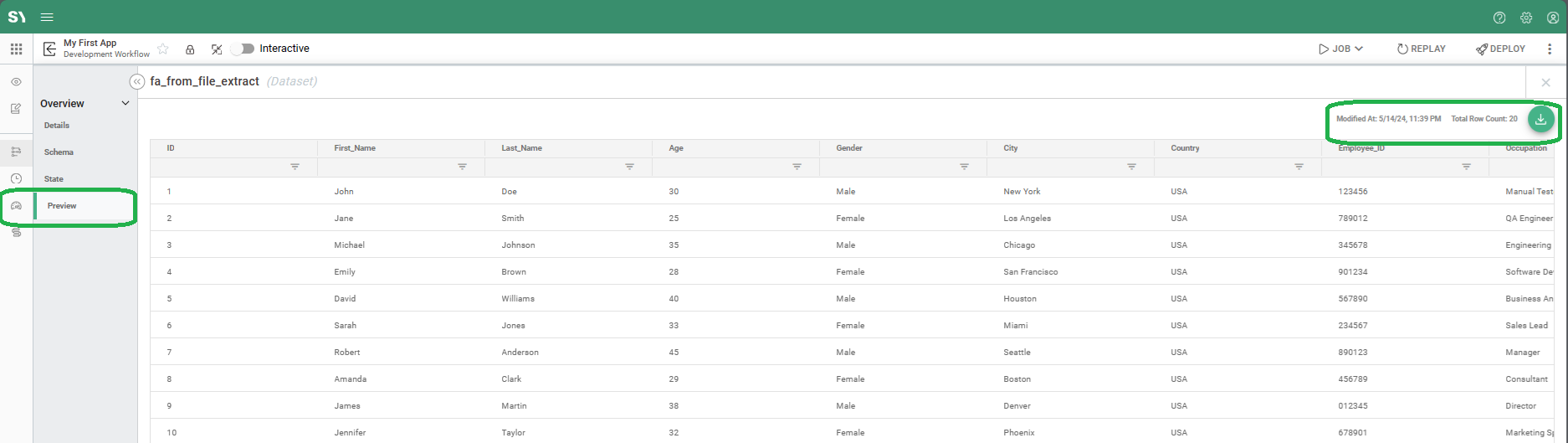This screenshot has width=1568, height=443.
Task: Open the filter for First_Name column
Action: point(462,167)
